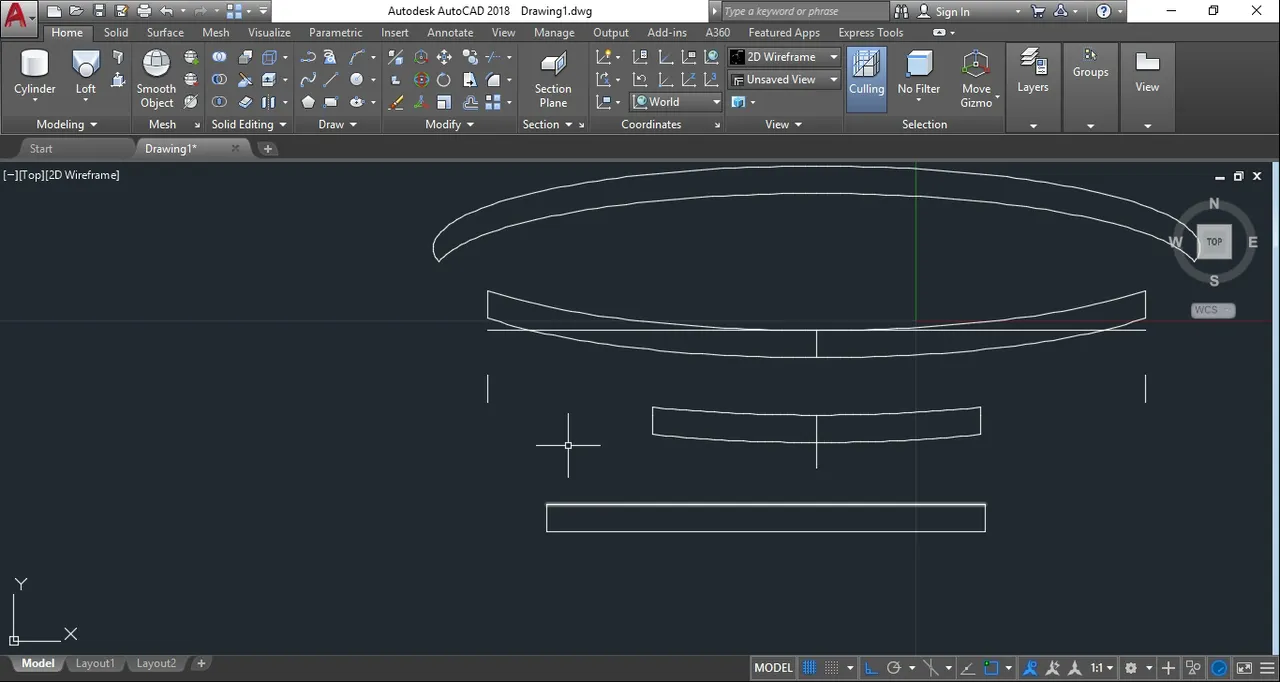The height and width of the screenshot is (682, 1280).
Task: Click the Save floppy disk icon
Action: tap(99, 12)
